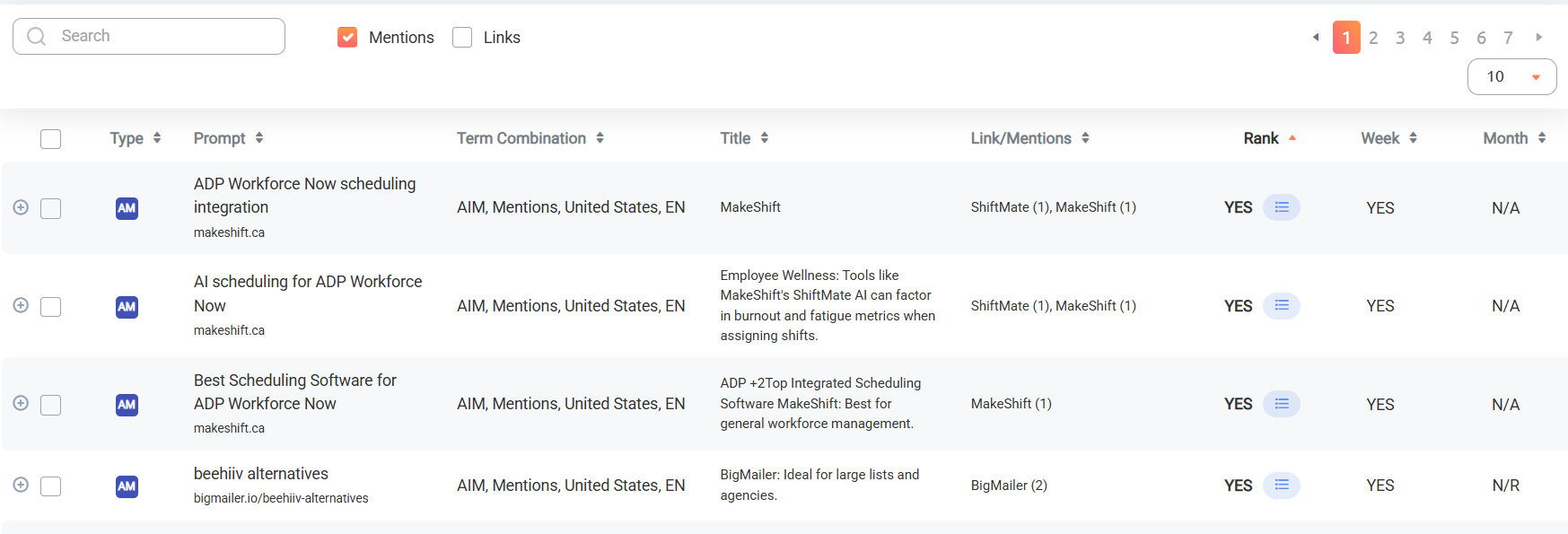
Task: Enable the Links checkbox
Action: click(462, 37)
